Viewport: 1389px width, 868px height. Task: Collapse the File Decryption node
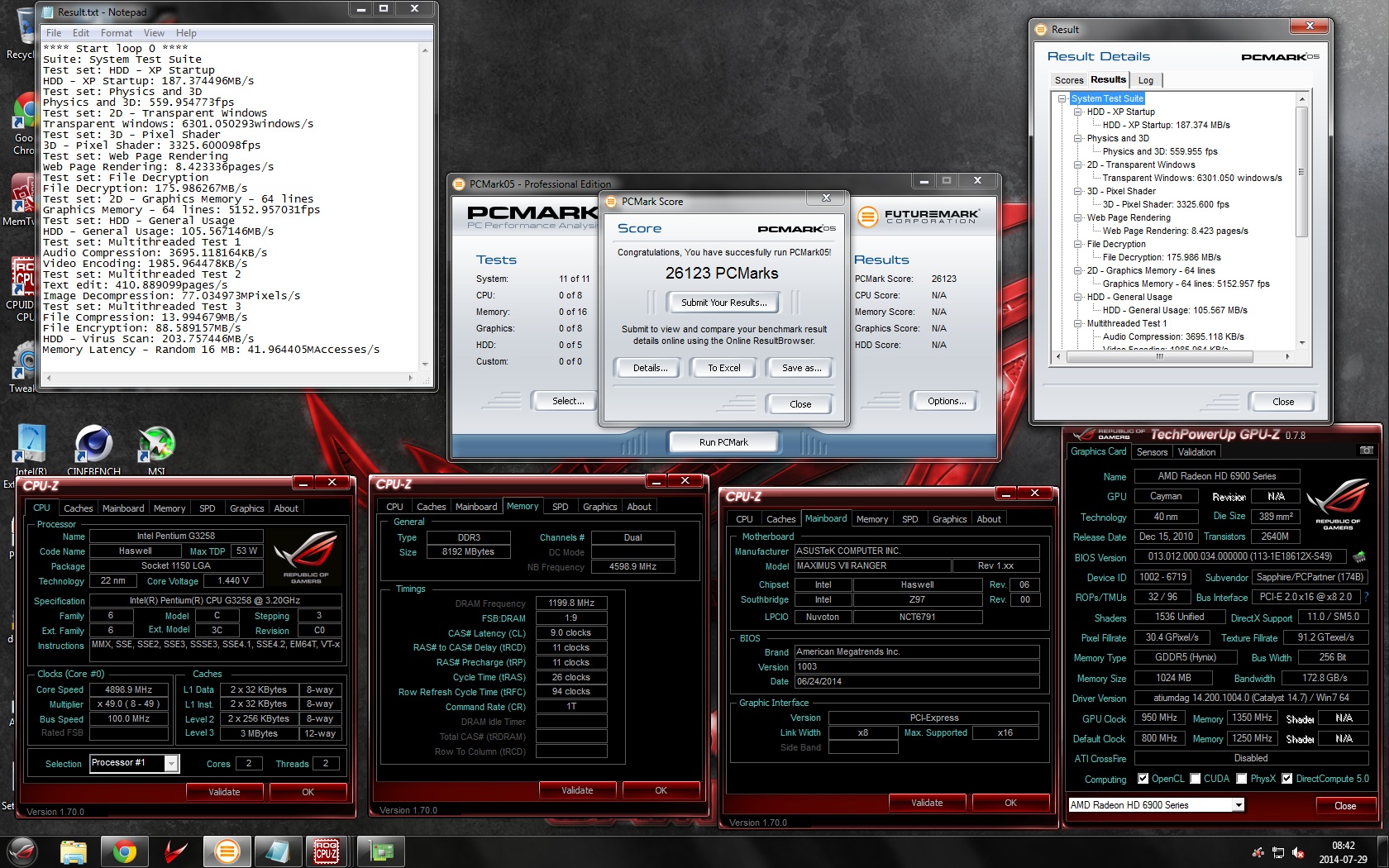click(x=1078, y=244)
